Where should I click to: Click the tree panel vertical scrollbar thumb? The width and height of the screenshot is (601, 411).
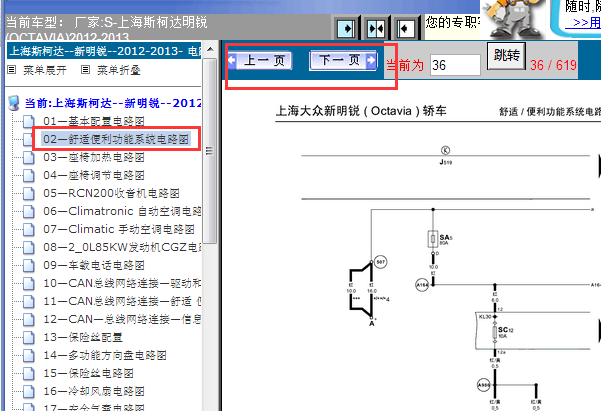[209, 151]
